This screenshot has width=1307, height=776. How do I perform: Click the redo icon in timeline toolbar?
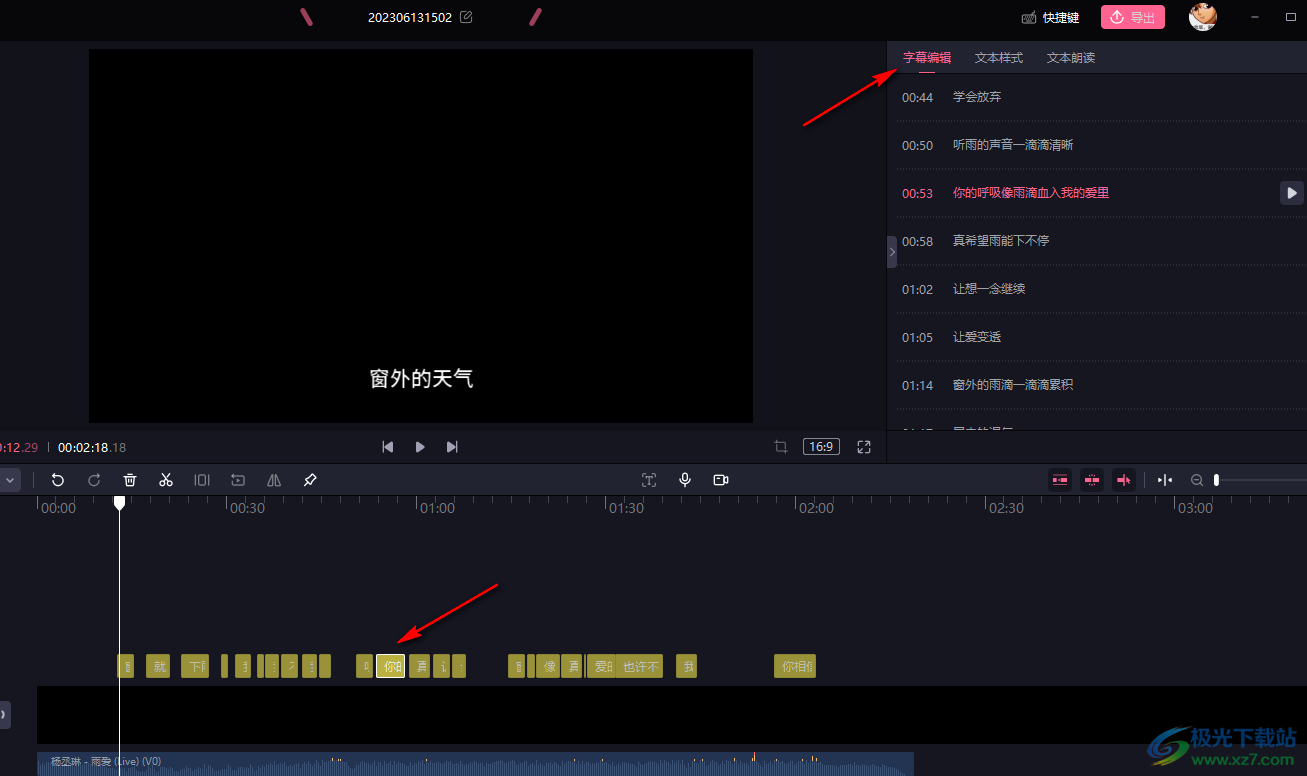(x=94, y=480)
